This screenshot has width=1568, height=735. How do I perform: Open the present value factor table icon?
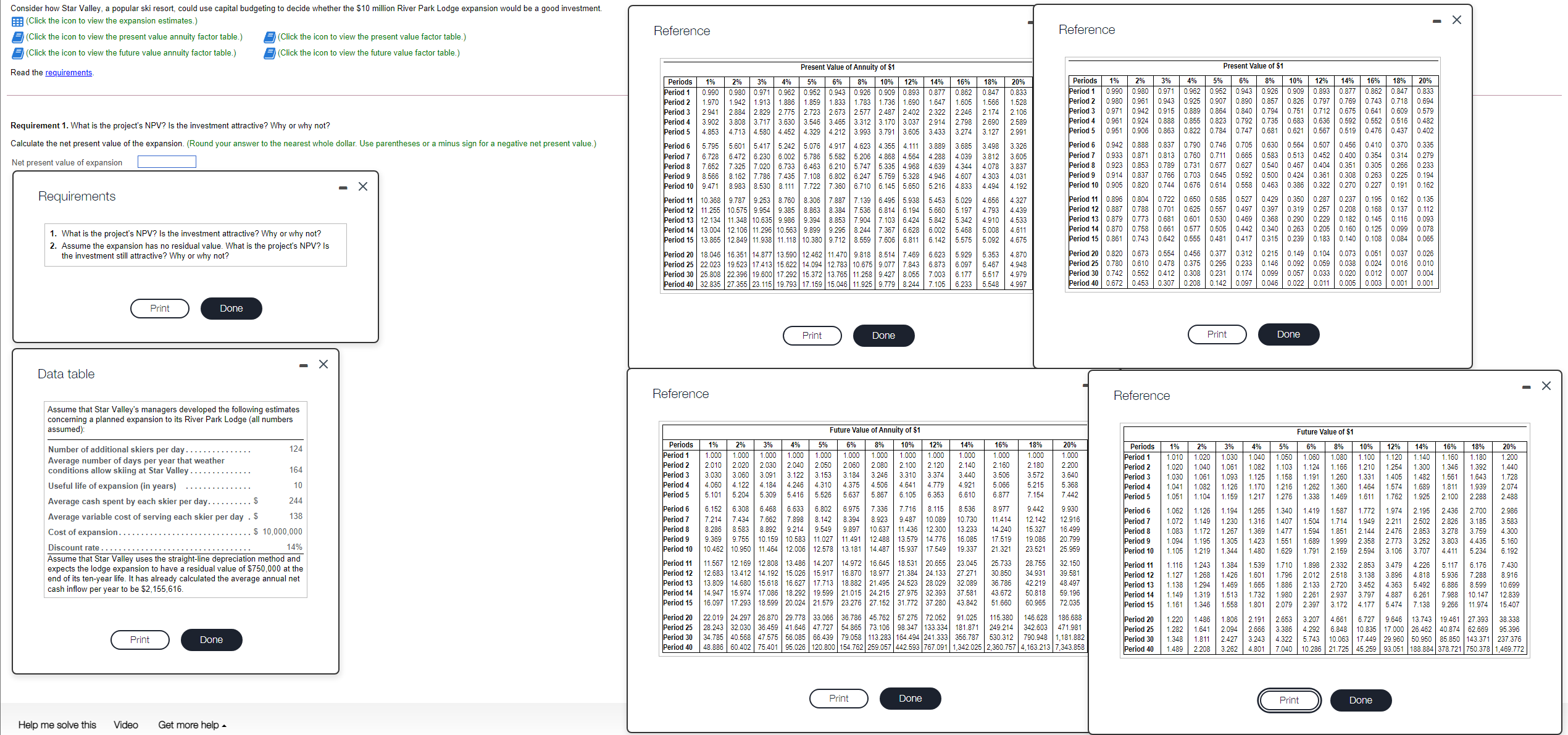(x=269, y=38)
